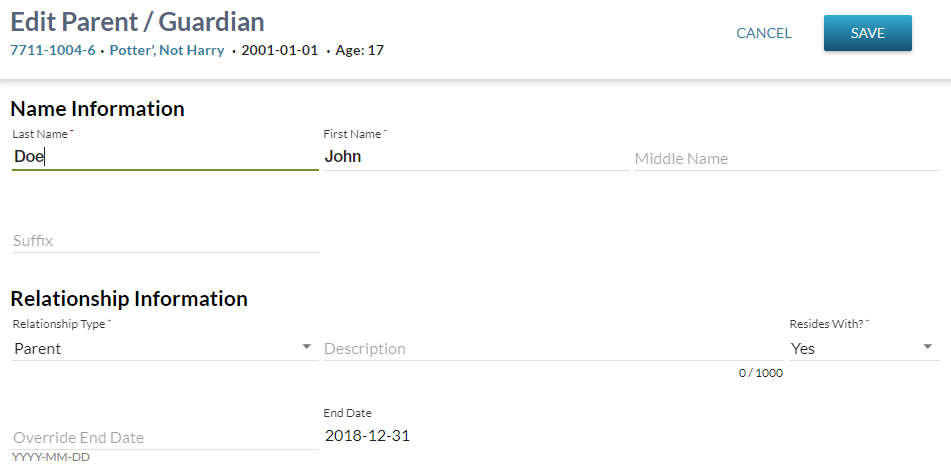Click into the Suffix field

tap(165, 241)
